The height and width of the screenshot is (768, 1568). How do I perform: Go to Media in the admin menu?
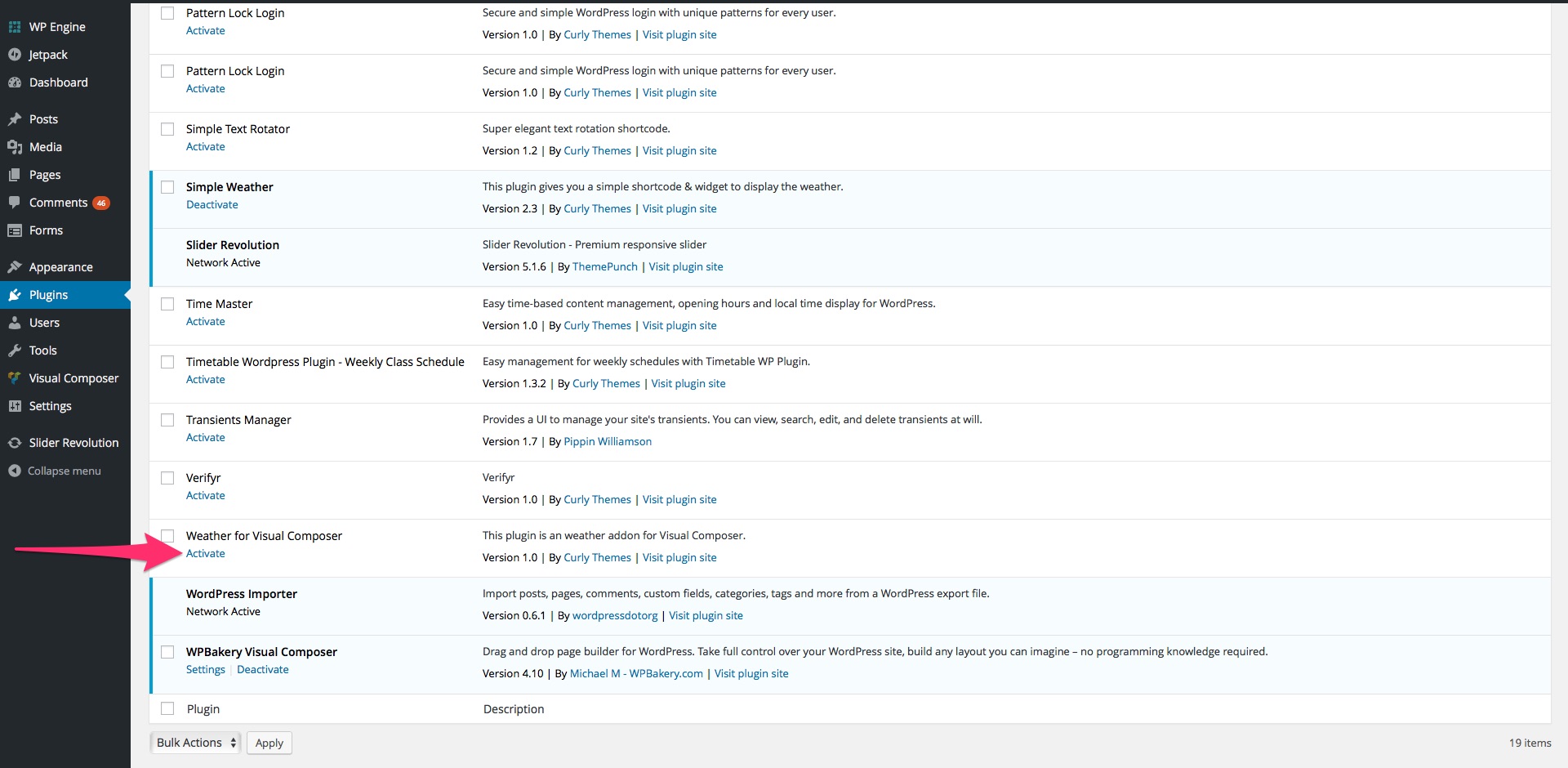46,147
